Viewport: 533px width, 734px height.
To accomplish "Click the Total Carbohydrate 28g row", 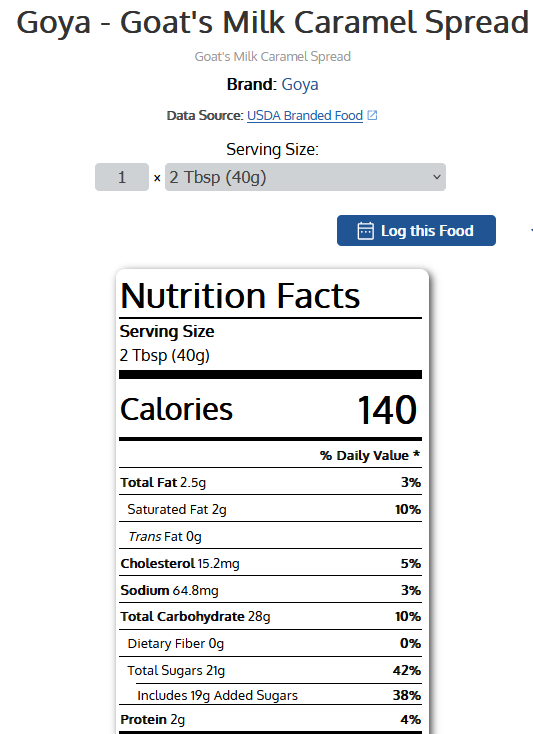I will 270,617.
